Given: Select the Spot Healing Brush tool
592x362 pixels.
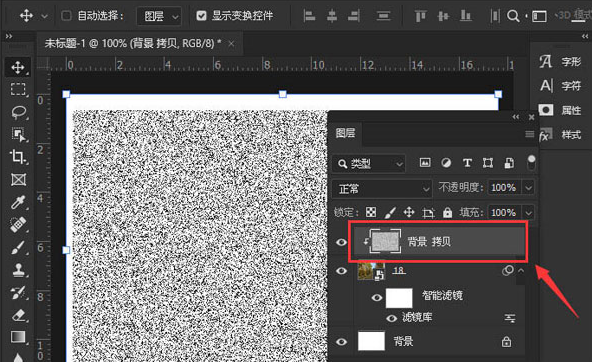Looking at the screenshot, I should 18,225.
